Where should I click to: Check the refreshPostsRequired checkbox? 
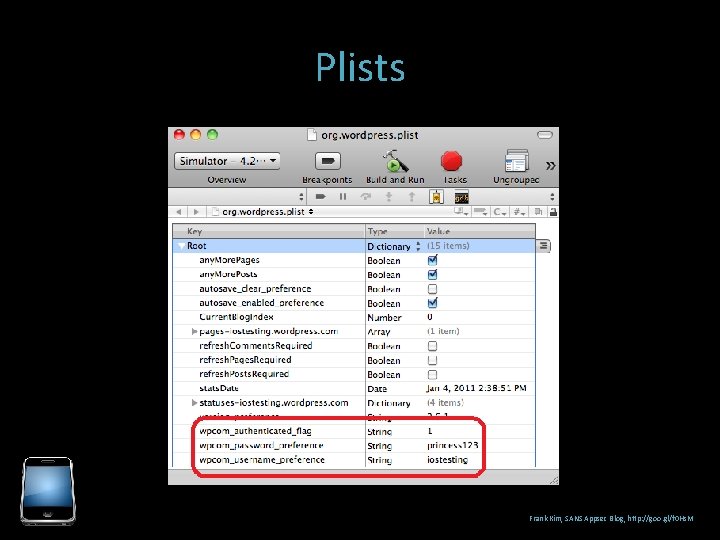point(432,374)
